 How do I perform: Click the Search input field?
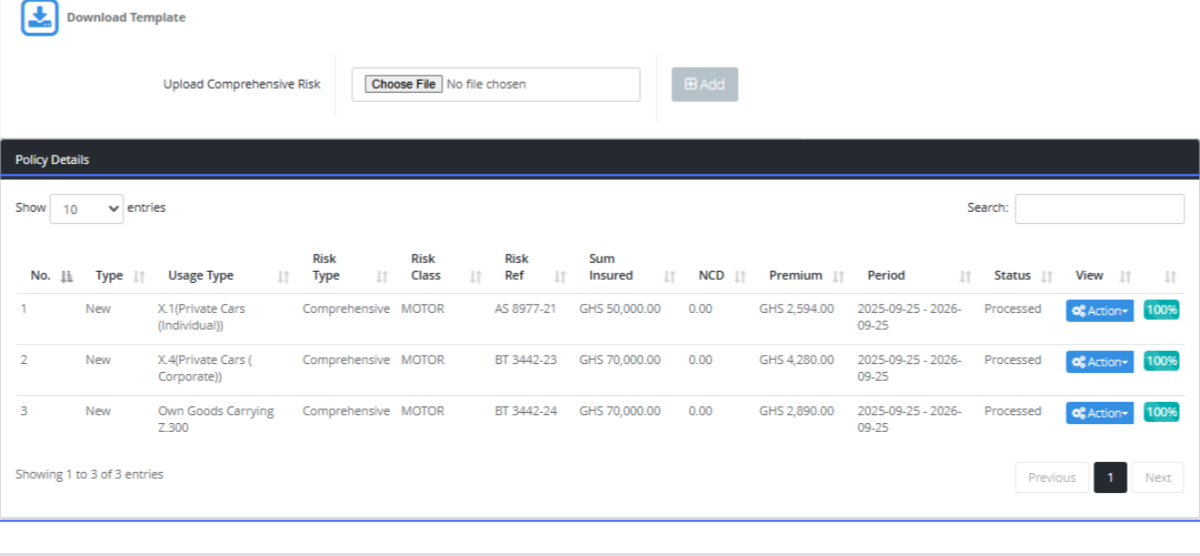pyautogui.click(x=1099, y=209)
